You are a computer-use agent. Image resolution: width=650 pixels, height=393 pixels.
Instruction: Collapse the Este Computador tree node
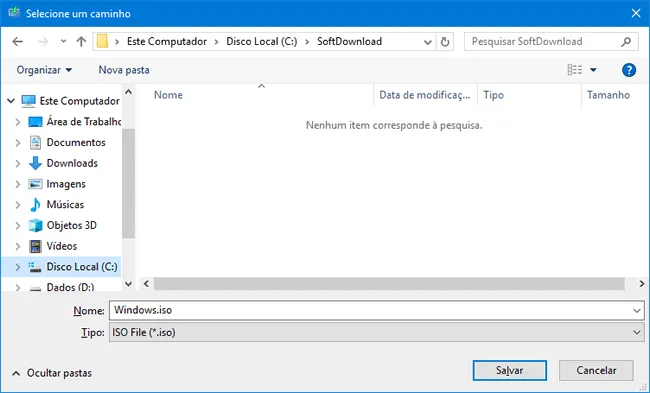click(11, 101)
